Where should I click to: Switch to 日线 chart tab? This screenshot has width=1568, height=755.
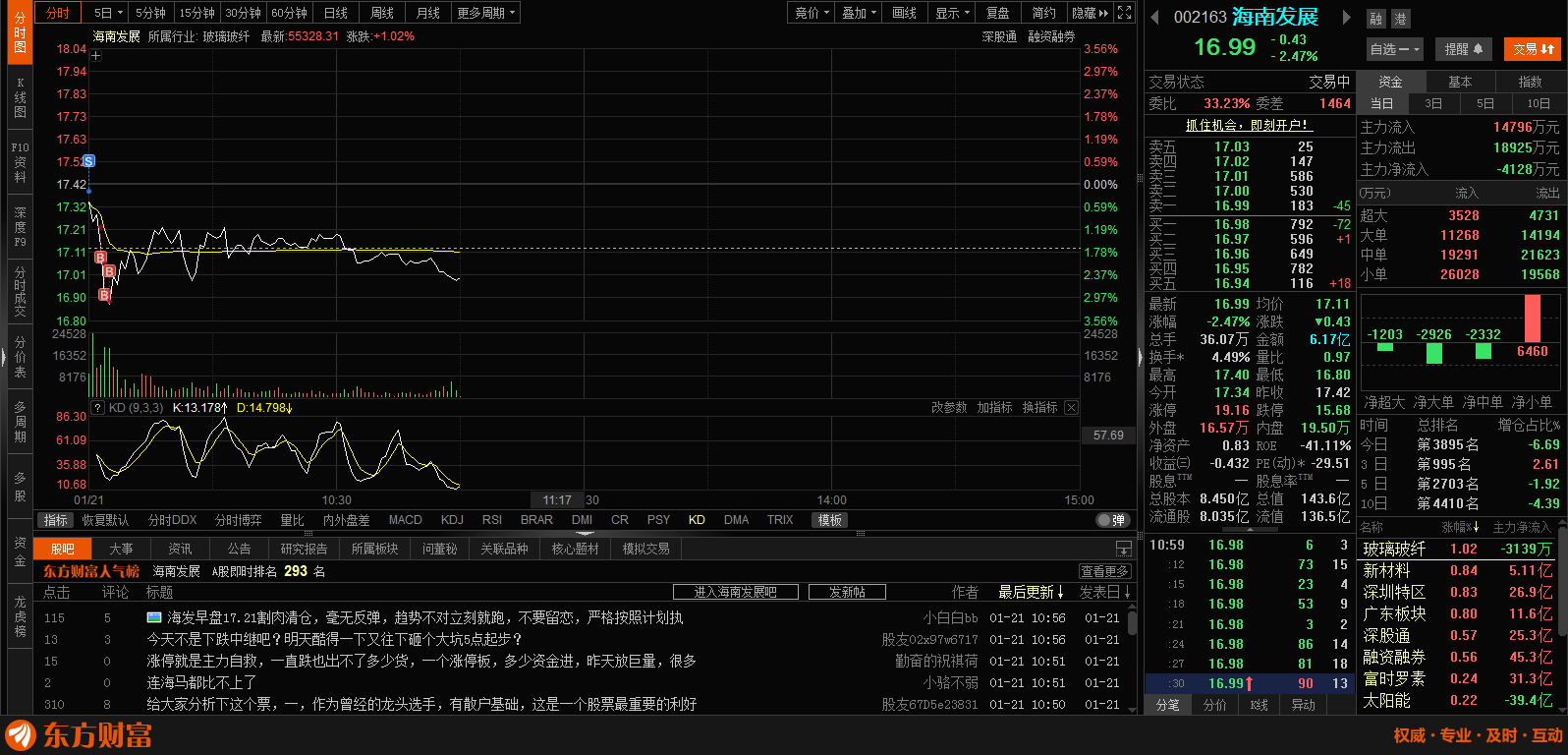(336, 13)
